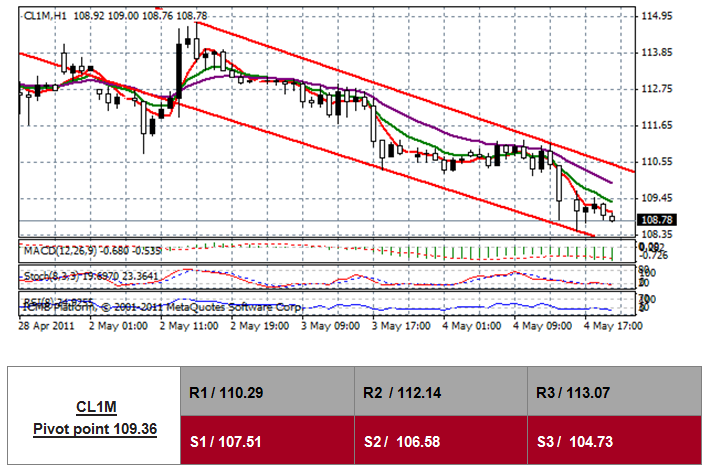Screen dimensions: 707x472
Task: Click the 110.55 price axis label
Action: (656, 162)
